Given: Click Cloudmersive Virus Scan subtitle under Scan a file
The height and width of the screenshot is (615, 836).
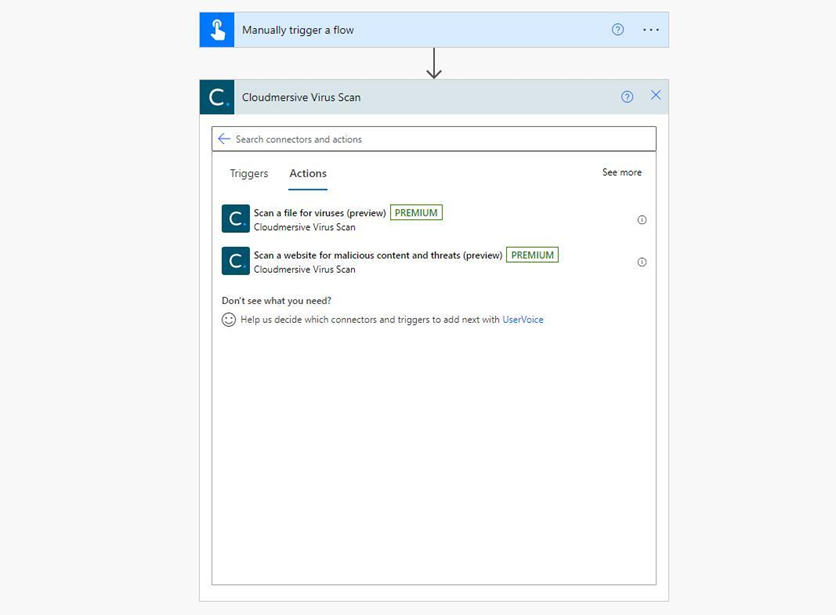Looking at the screenshot, I should 304,227.
